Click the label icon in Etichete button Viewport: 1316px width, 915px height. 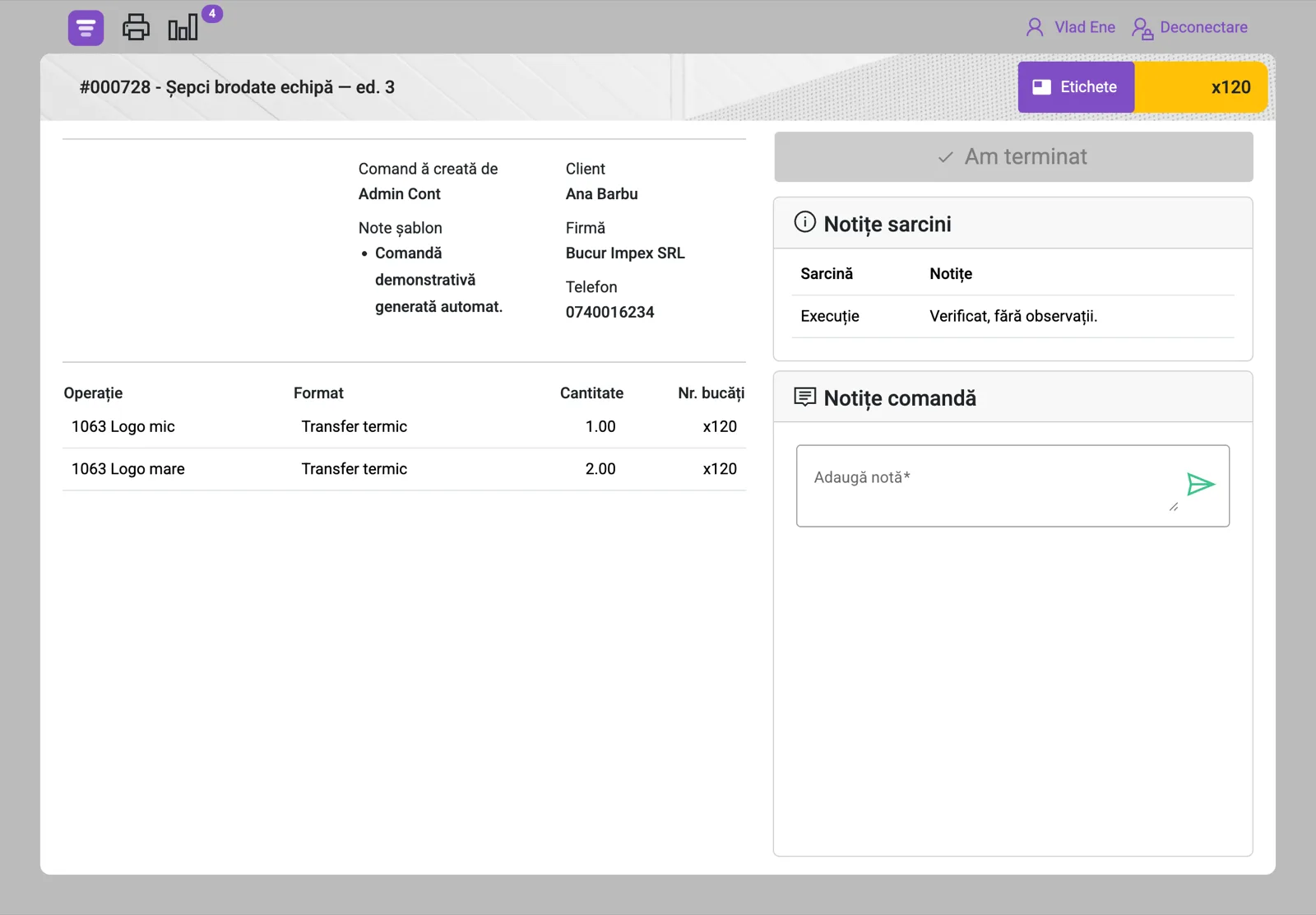pos(1041,87)
